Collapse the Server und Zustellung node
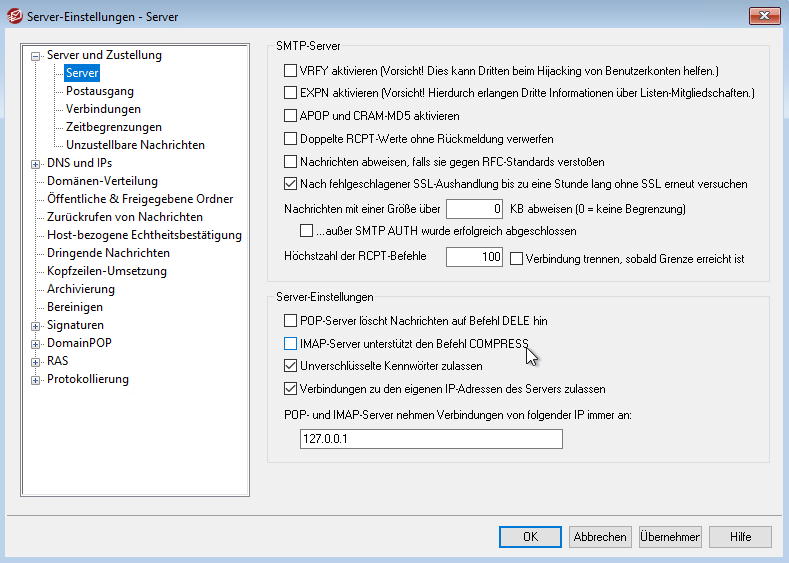The width and height of the screenshot is (789, 563). 37,56
